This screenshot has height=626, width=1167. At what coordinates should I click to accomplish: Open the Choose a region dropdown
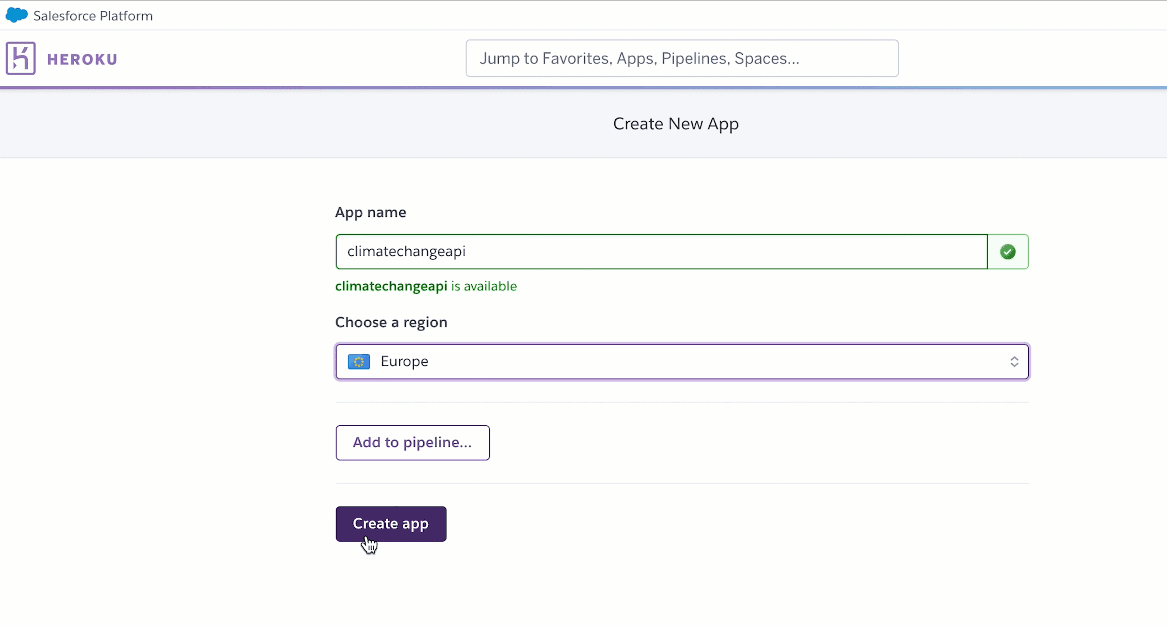[682, 362]
